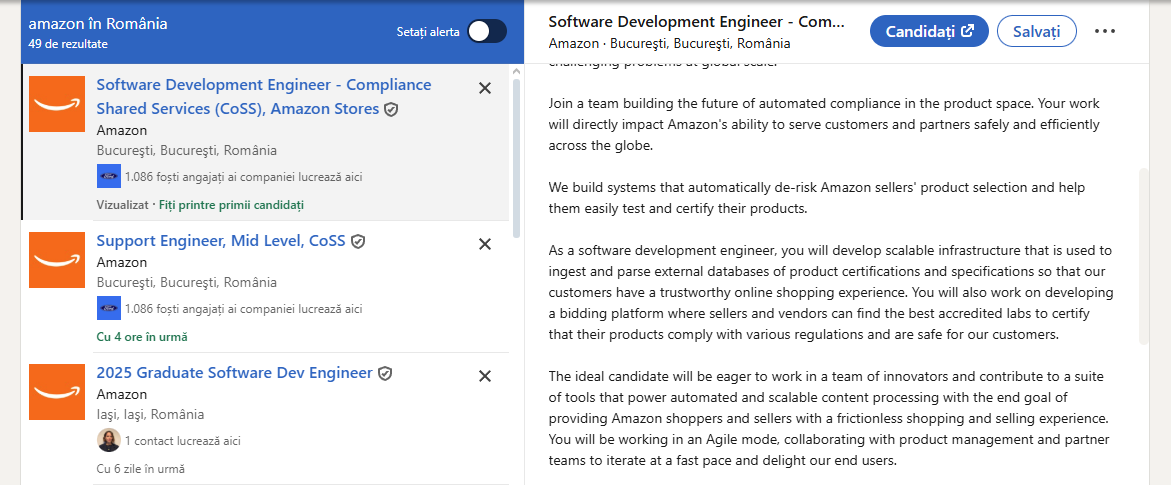
Task: Click 'Iași, Iași, România' location text
Action: 150,414
